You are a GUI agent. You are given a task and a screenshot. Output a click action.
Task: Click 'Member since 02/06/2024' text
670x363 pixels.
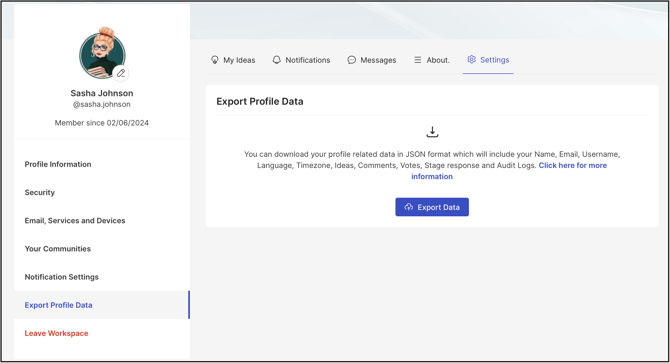(x=102, y=123)
